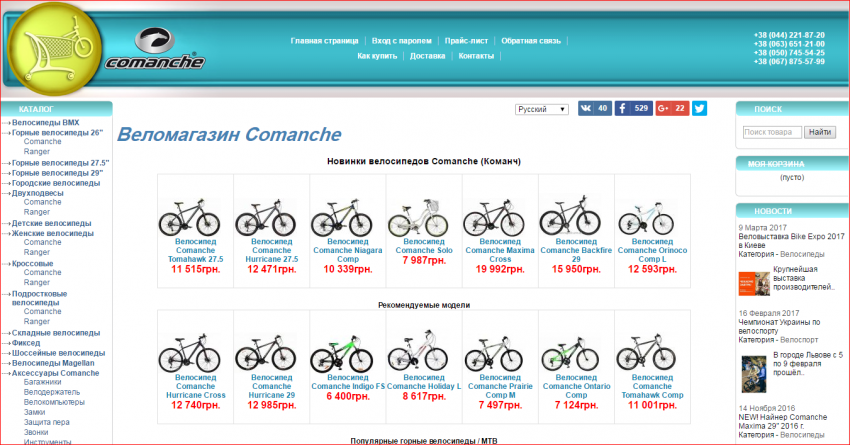Click Comanche Backfire 29 bike thumbnail
Viewport: 850px width, 445px height.
click(x=570, y=216)
